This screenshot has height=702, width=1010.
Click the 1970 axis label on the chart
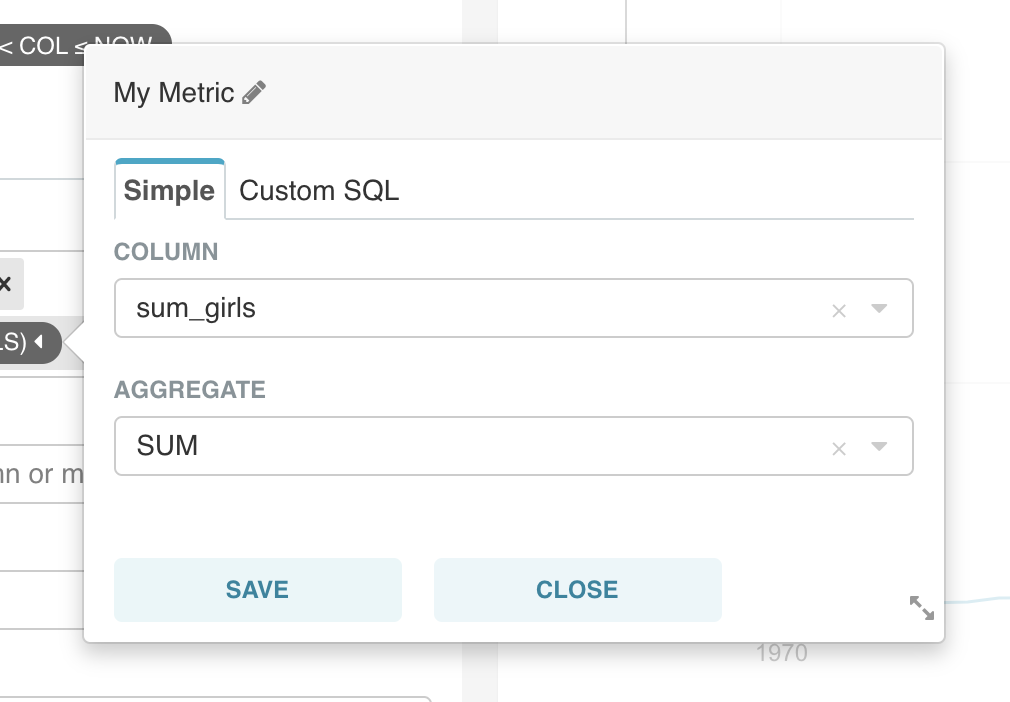pos(781,654)
